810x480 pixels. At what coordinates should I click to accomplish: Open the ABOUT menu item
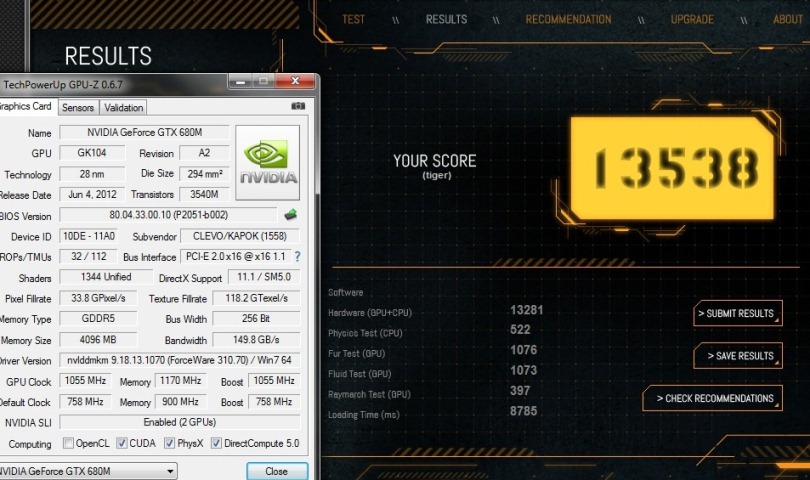(788, 20)
